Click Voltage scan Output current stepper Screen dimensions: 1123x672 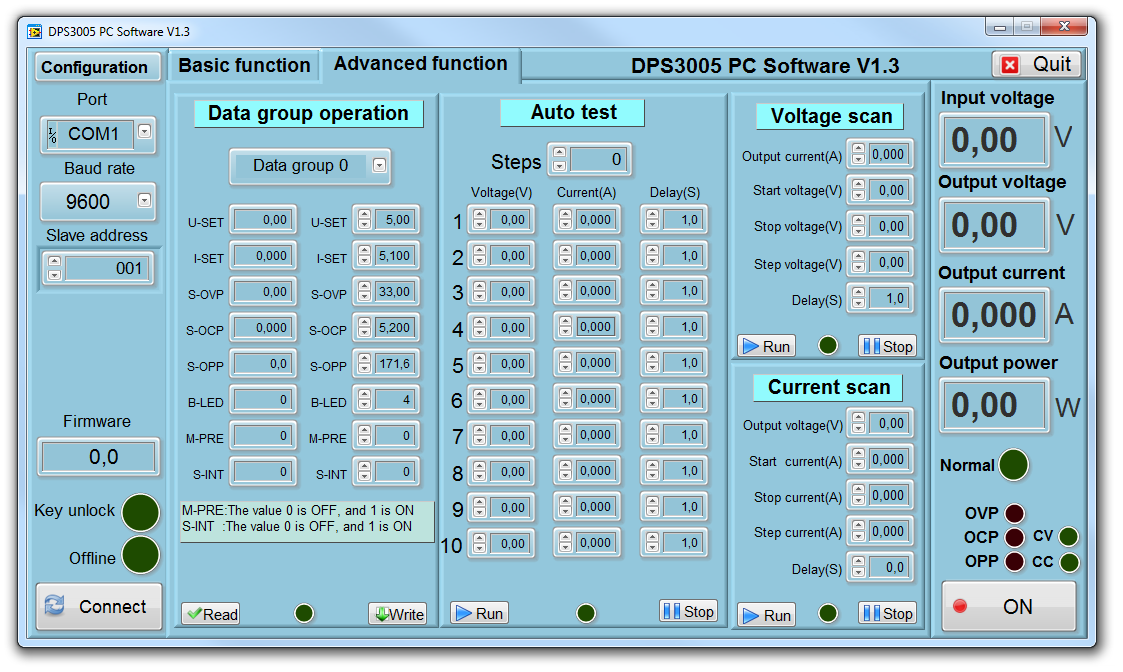point(858,154)
